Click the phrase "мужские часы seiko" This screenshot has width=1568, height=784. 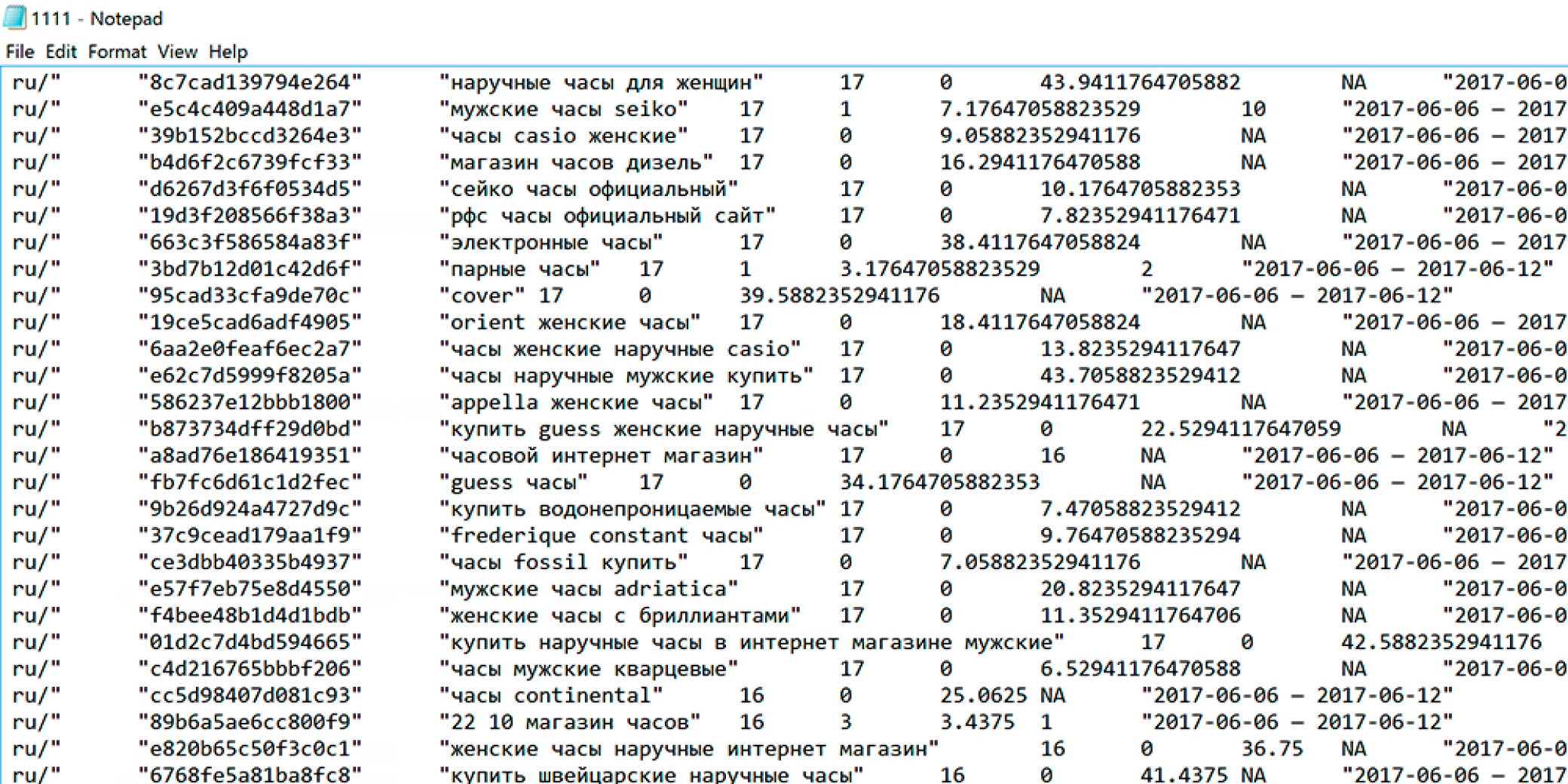[564, 109]
